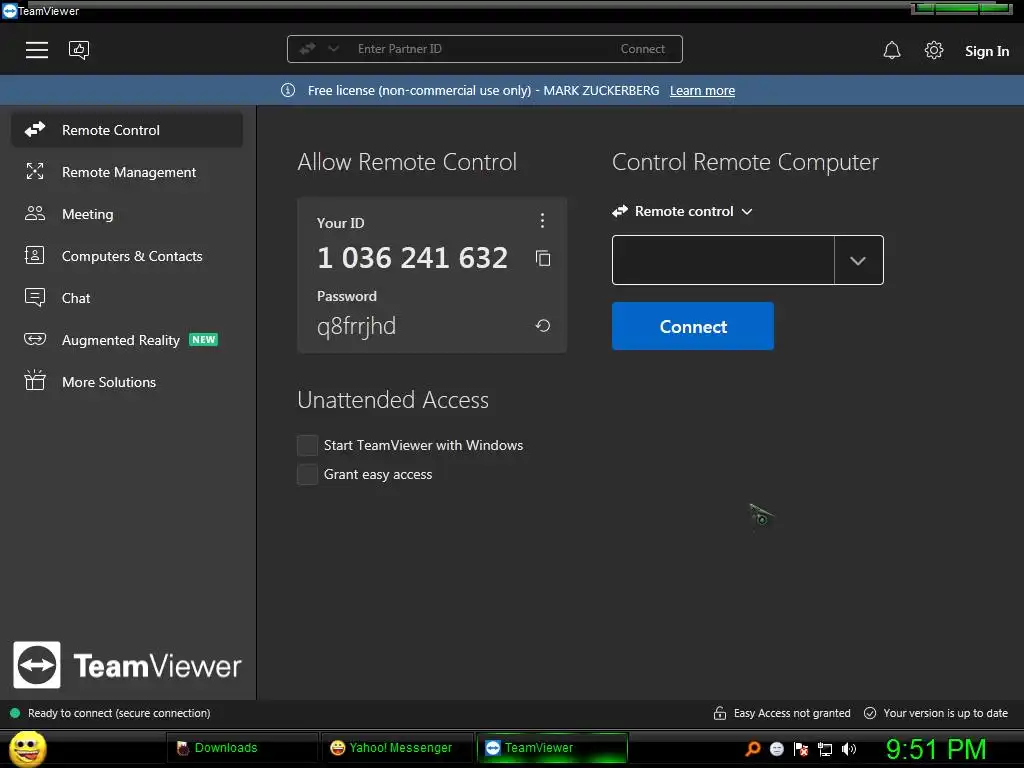Expand the Remote control mode dropdown
This screenshot has height=768, width=1024.
point(682,212)
